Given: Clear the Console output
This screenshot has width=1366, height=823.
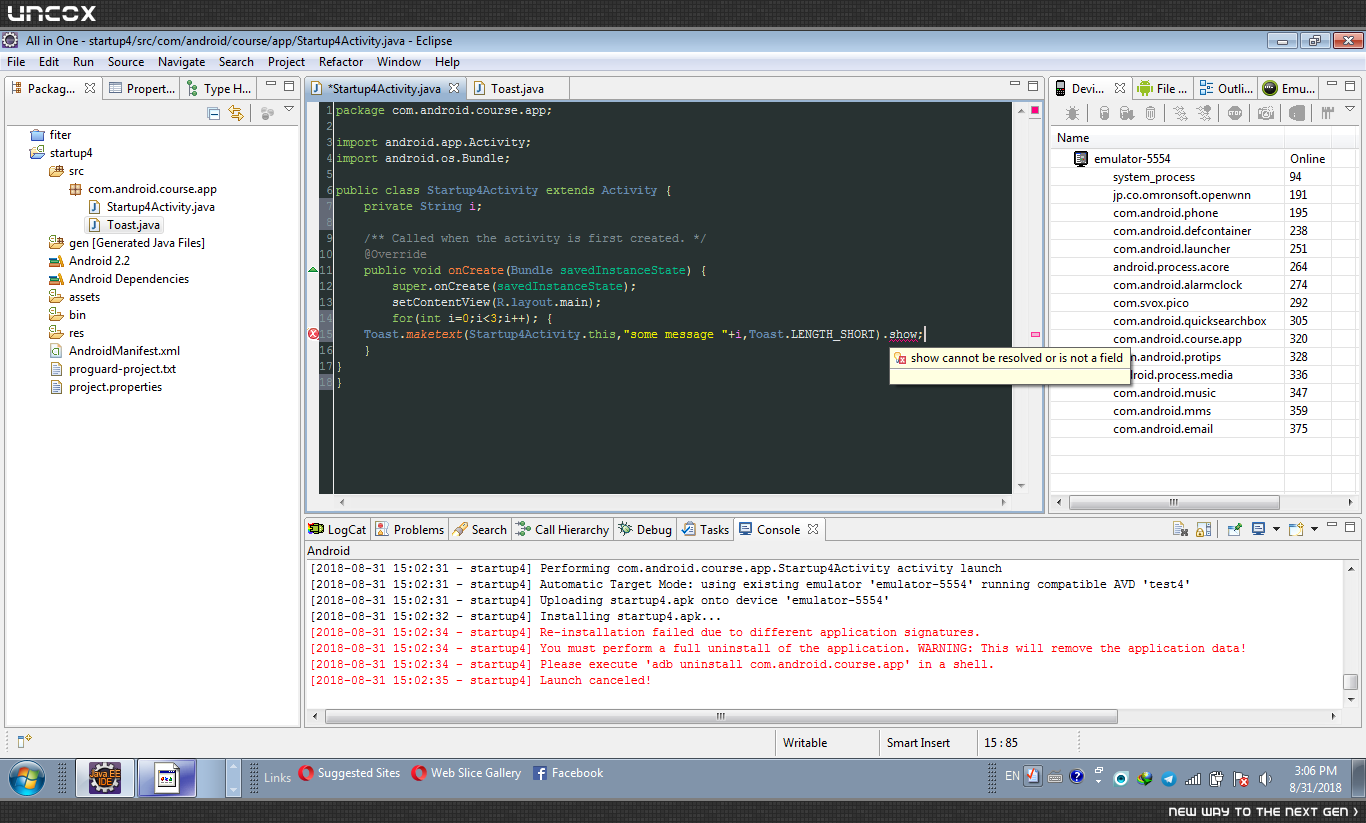Looking at the screenshot, I should point(1180,529).
